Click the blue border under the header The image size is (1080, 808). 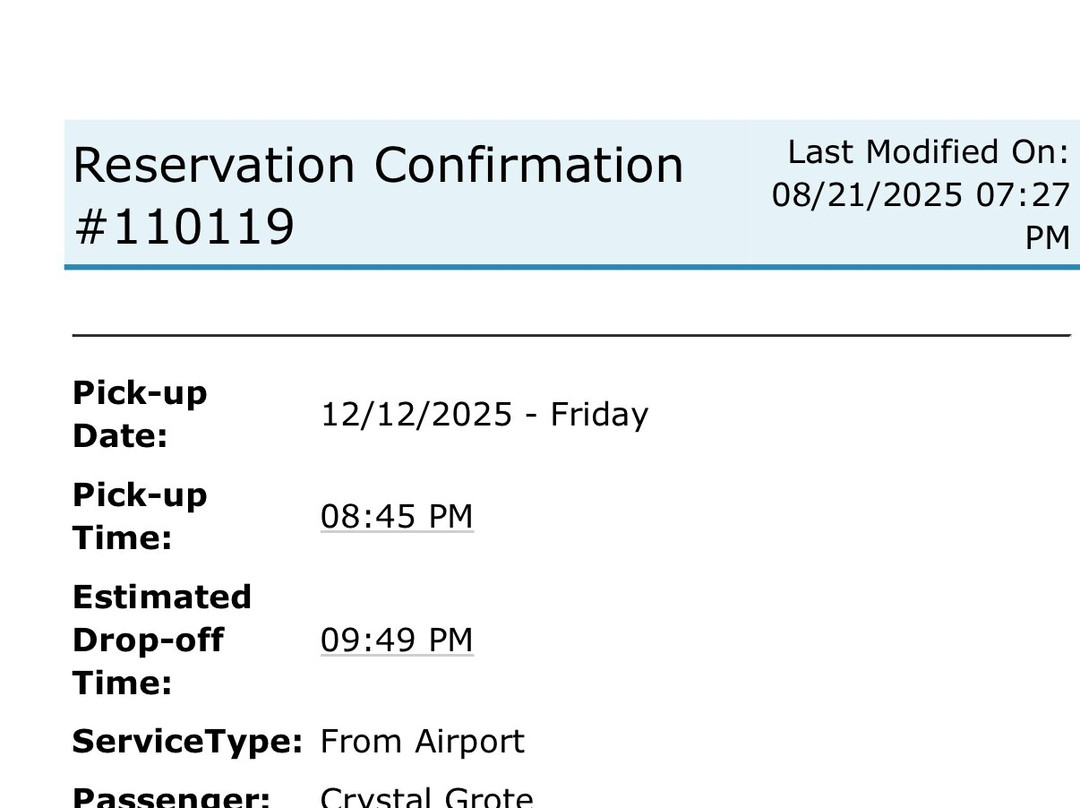pos(570,267)
